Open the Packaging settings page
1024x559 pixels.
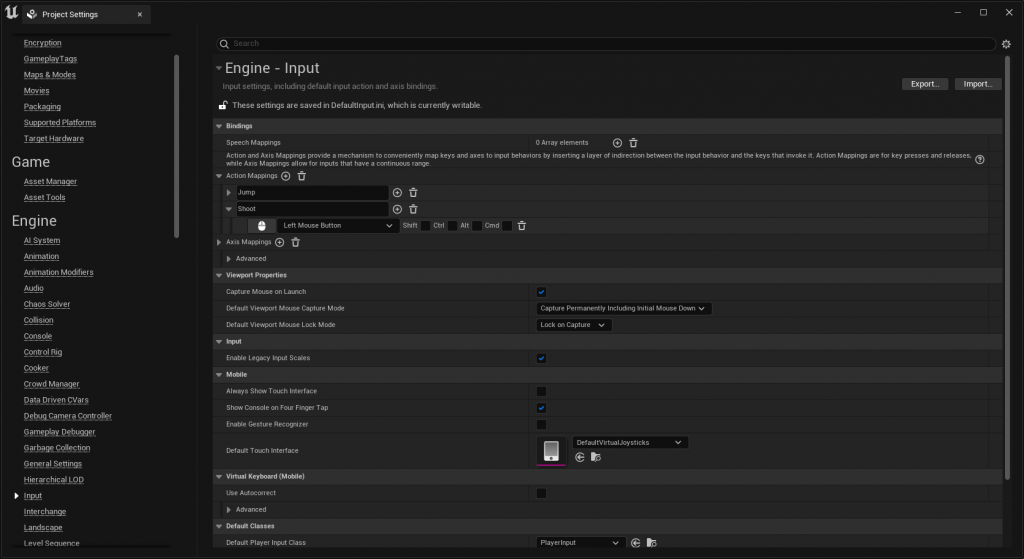point(42,106)
